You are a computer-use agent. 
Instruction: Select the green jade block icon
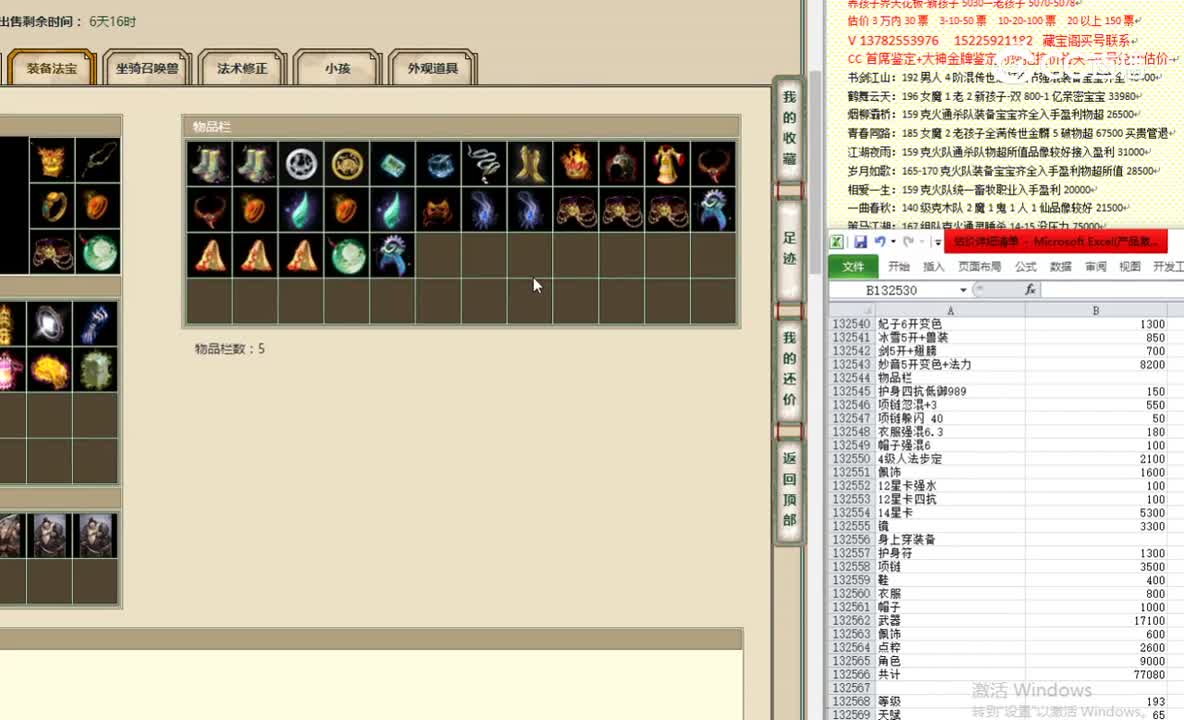[96, 370]
